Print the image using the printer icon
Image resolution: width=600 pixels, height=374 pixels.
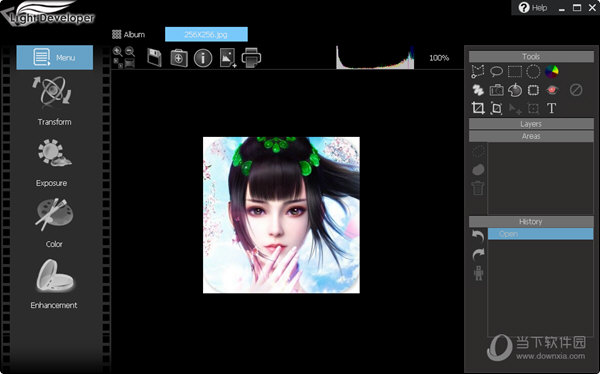251,58
